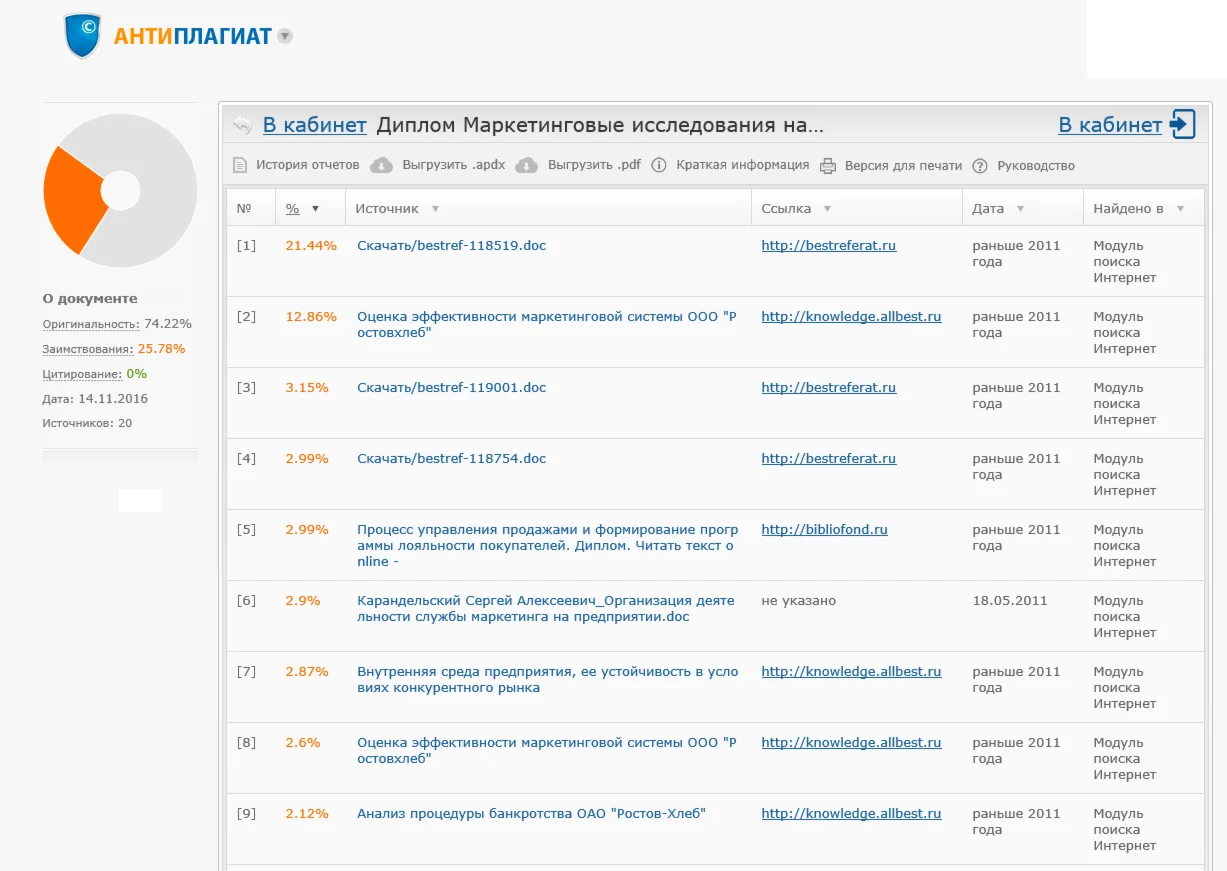Open source [8] Оценка эффективности маркетинговой системы
This screenshot has height=871, width=1227.
(x=547, y=750)
